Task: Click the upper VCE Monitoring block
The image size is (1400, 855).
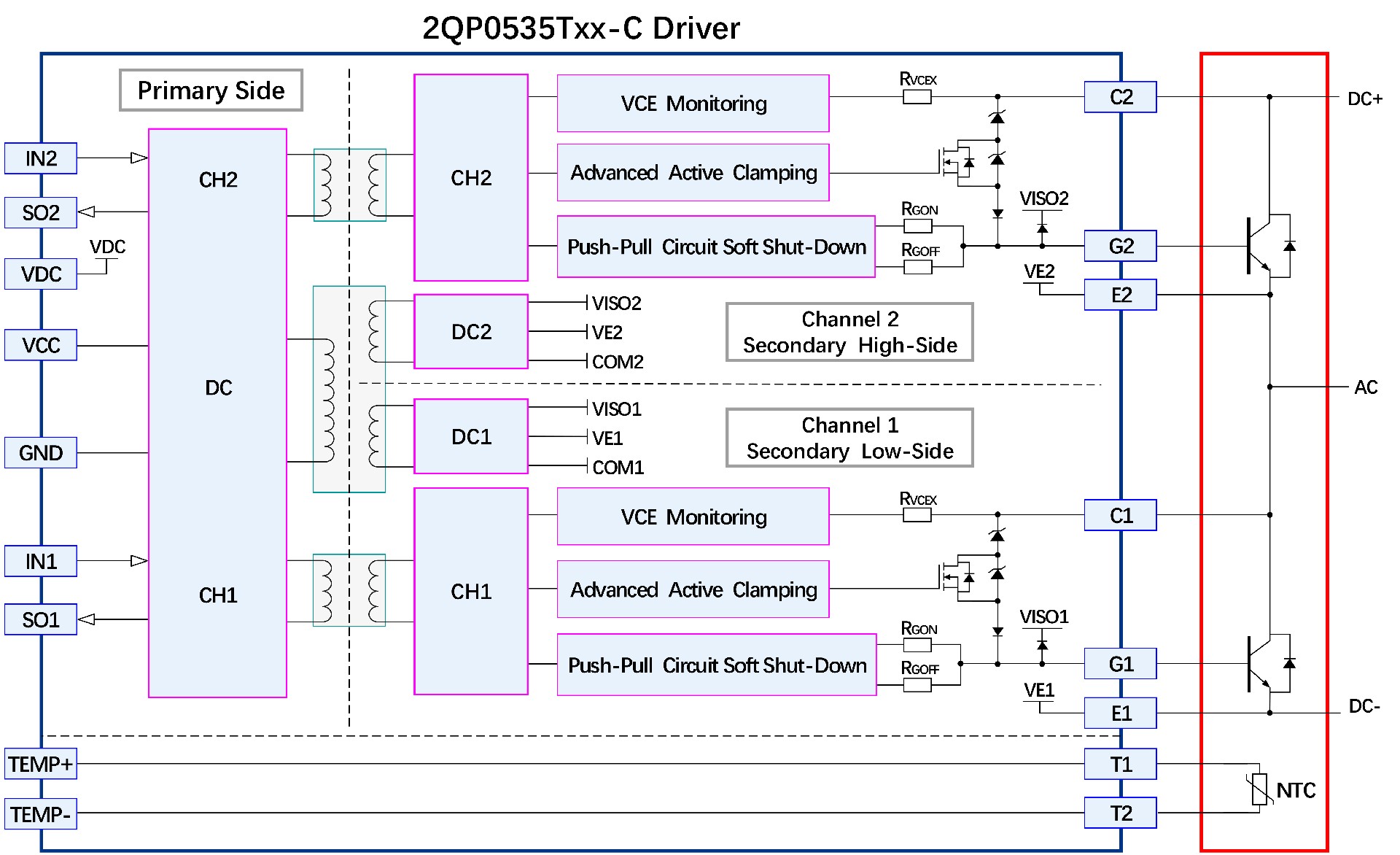Action: (x=693, y=104)
